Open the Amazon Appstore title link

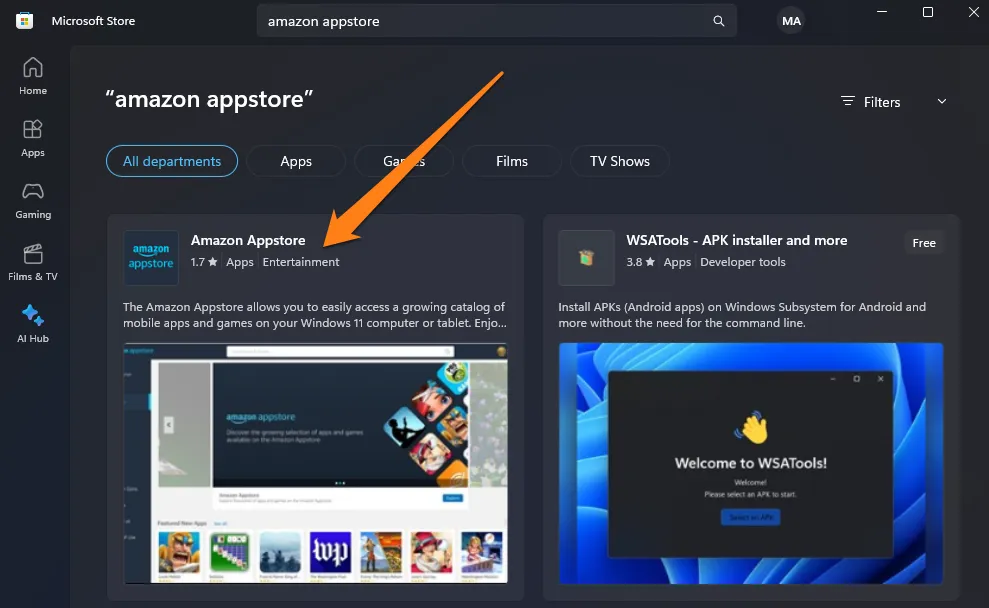(248, 240)
